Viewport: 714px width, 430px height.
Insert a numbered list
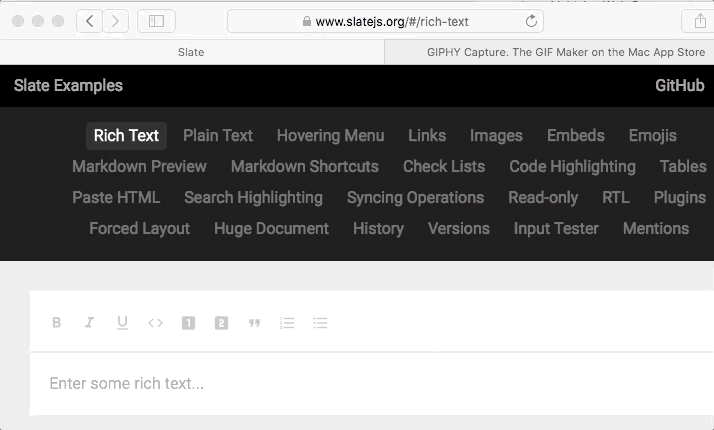tap(287, 323)
